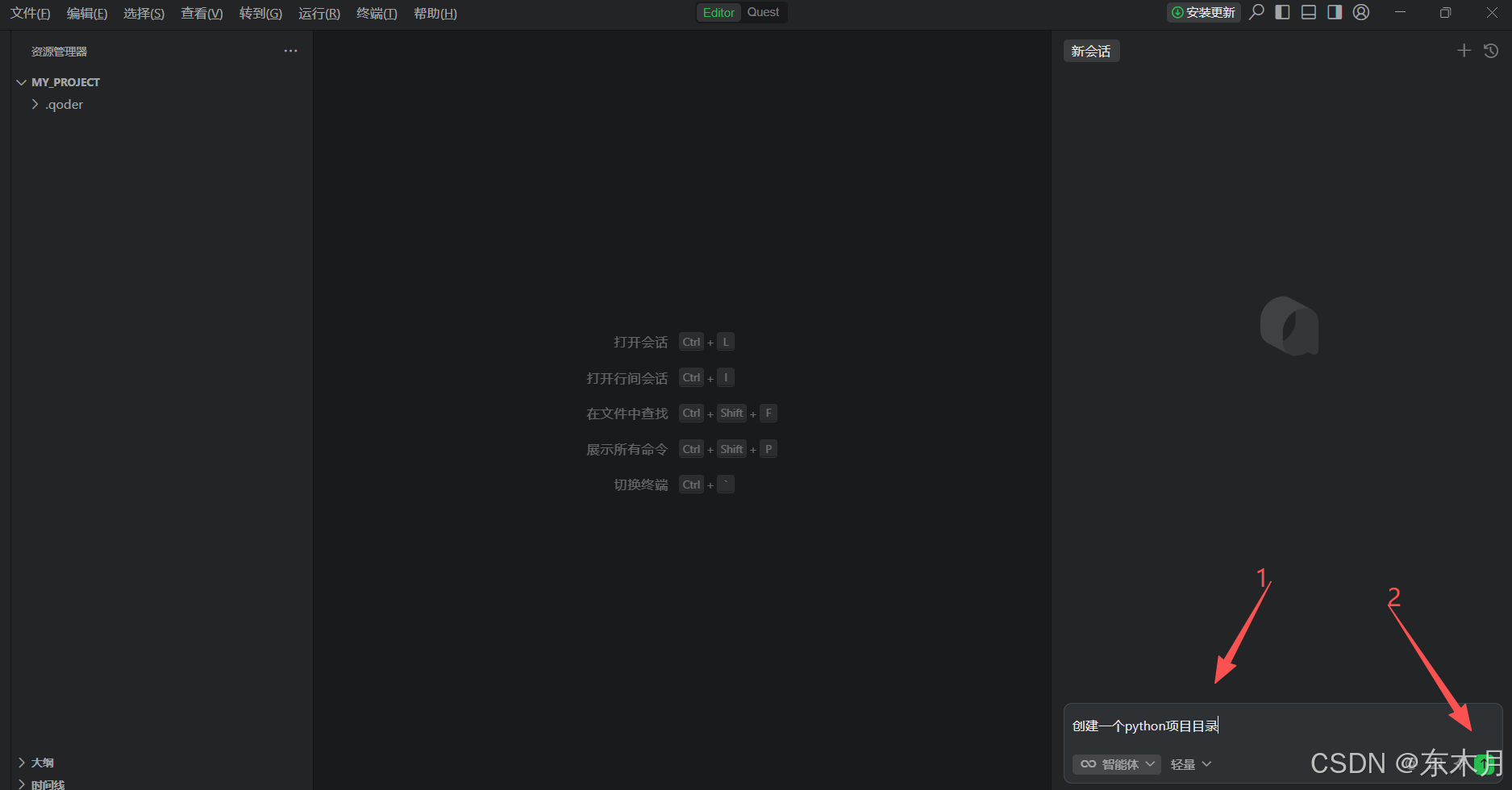Screen dimensions: 1512x790
Task: Click the 安装更新 update button
Action: point(1203,12)
